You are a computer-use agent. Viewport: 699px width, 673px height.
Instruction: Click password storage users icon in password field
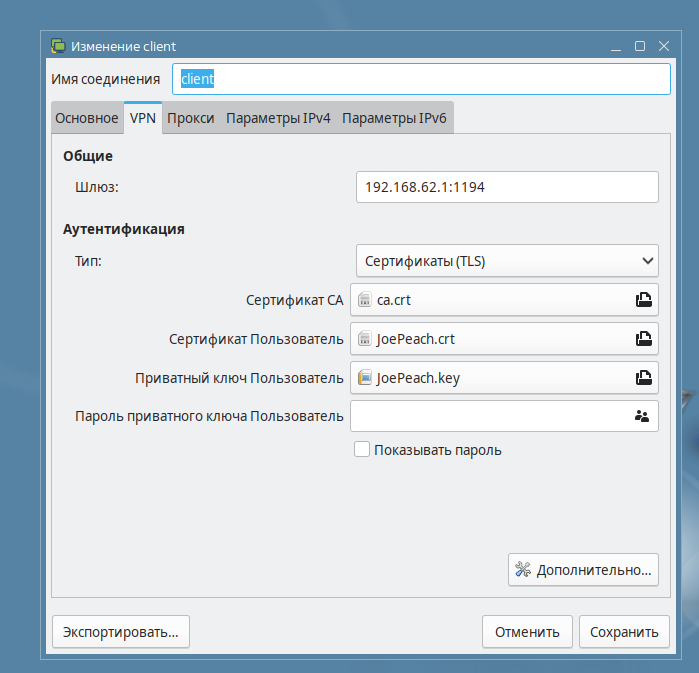[x=642, y=416]
